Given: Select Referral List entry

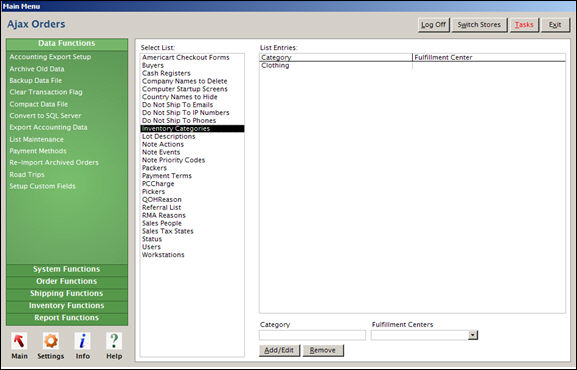Looking at the screenshot, I should 192,208.
